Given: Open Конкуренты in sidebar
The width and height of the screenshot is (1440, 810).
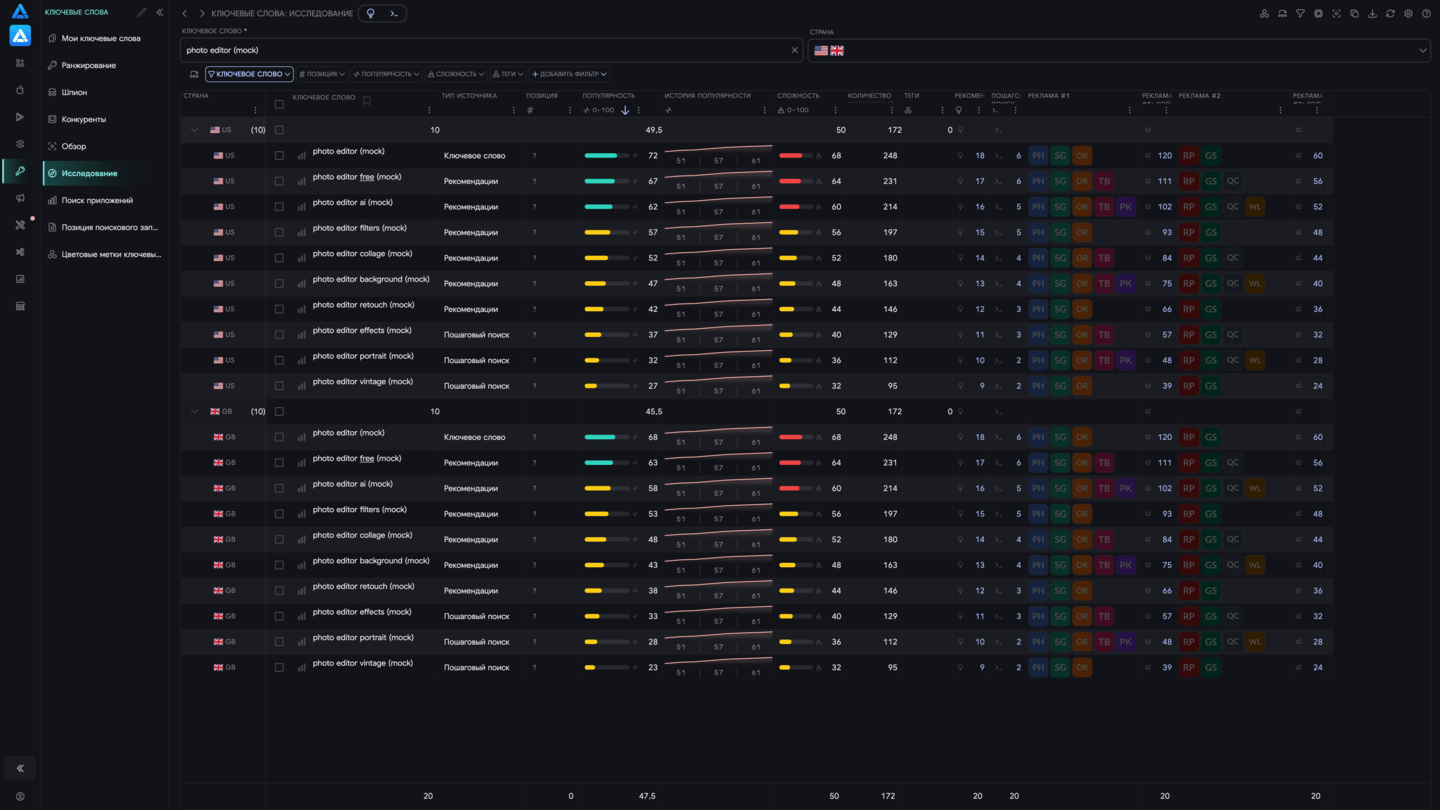Looking at the screenshot, I should click(x=104, y=119).
